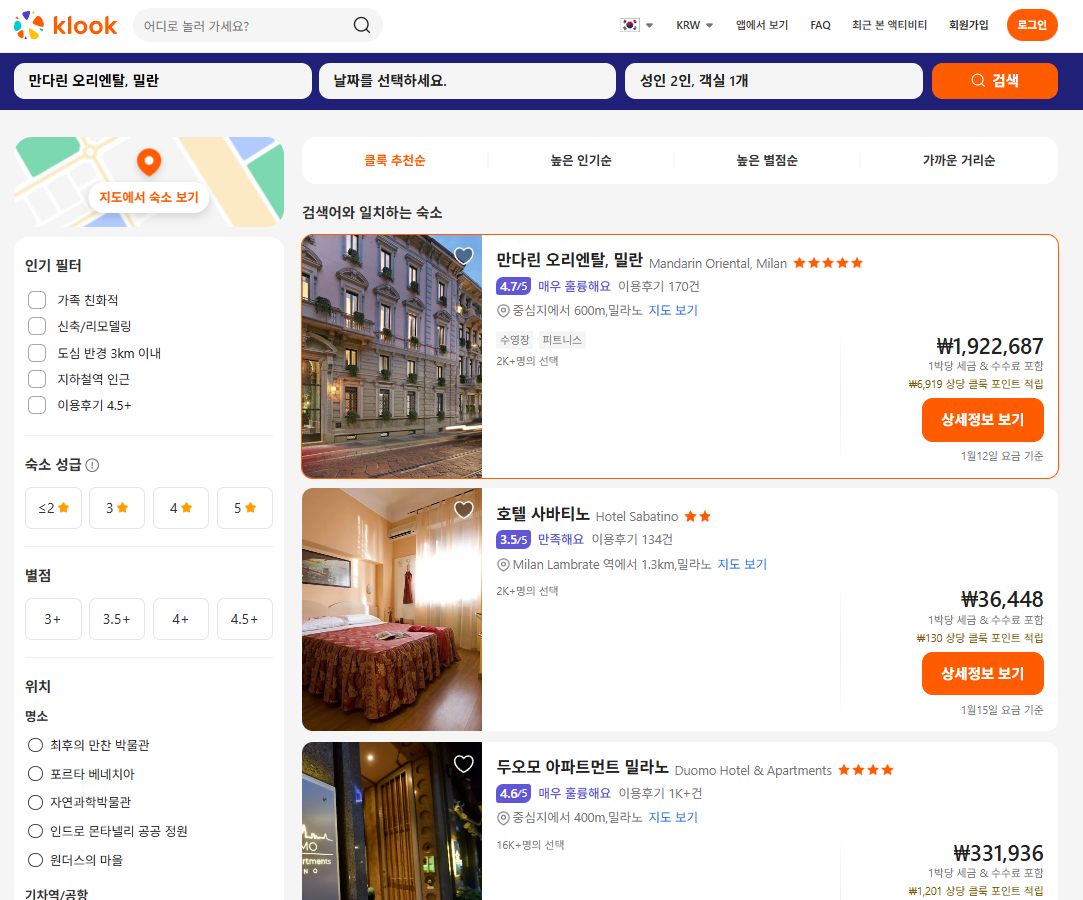Select the 5 star class filter

tap(245, 508)
